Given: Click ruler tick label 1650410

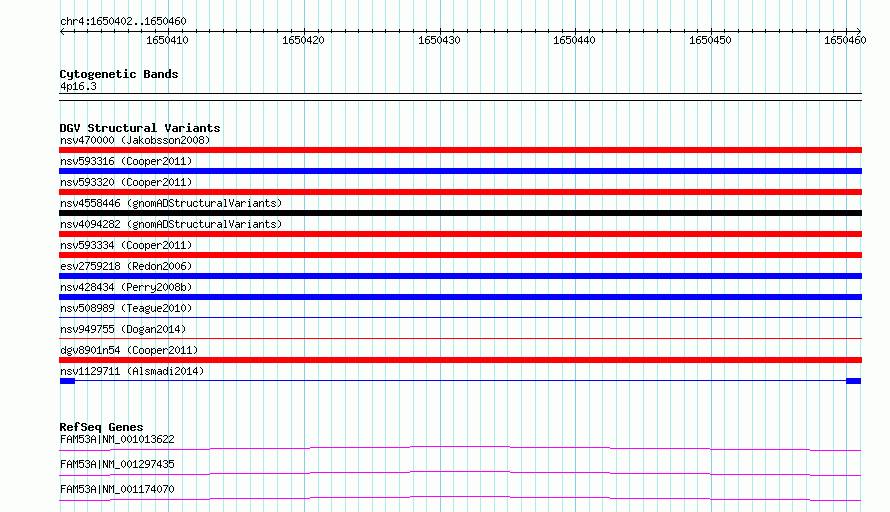Looking at the screenshot, I should tap(167, 40).
